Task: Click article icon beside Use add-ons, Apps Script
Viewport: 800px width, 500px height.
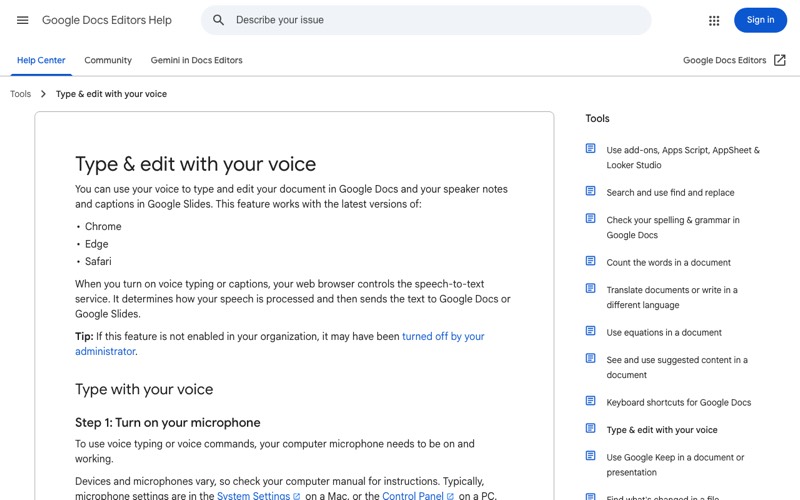Action: click(590, 148)
